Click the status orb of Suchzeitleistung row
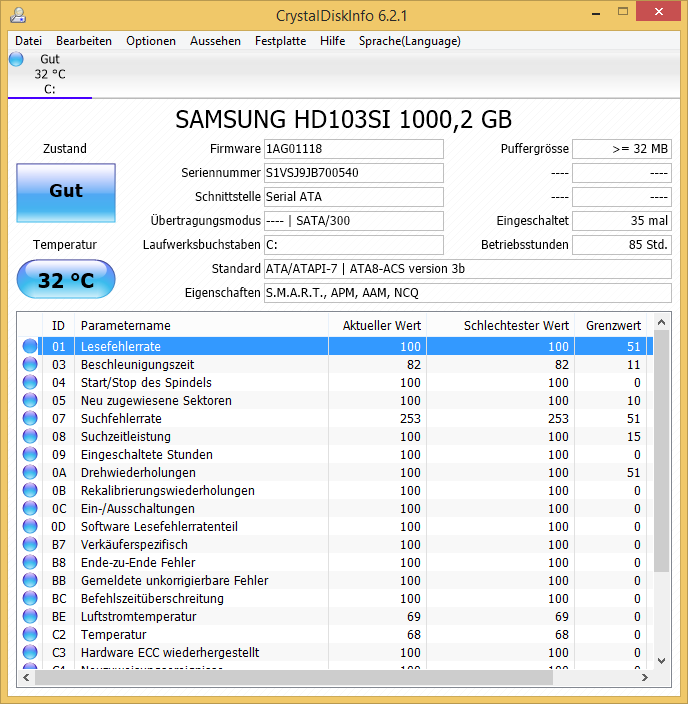Image resolution: width=688 pixels, height=704 pixels. (x=30, y=436)
